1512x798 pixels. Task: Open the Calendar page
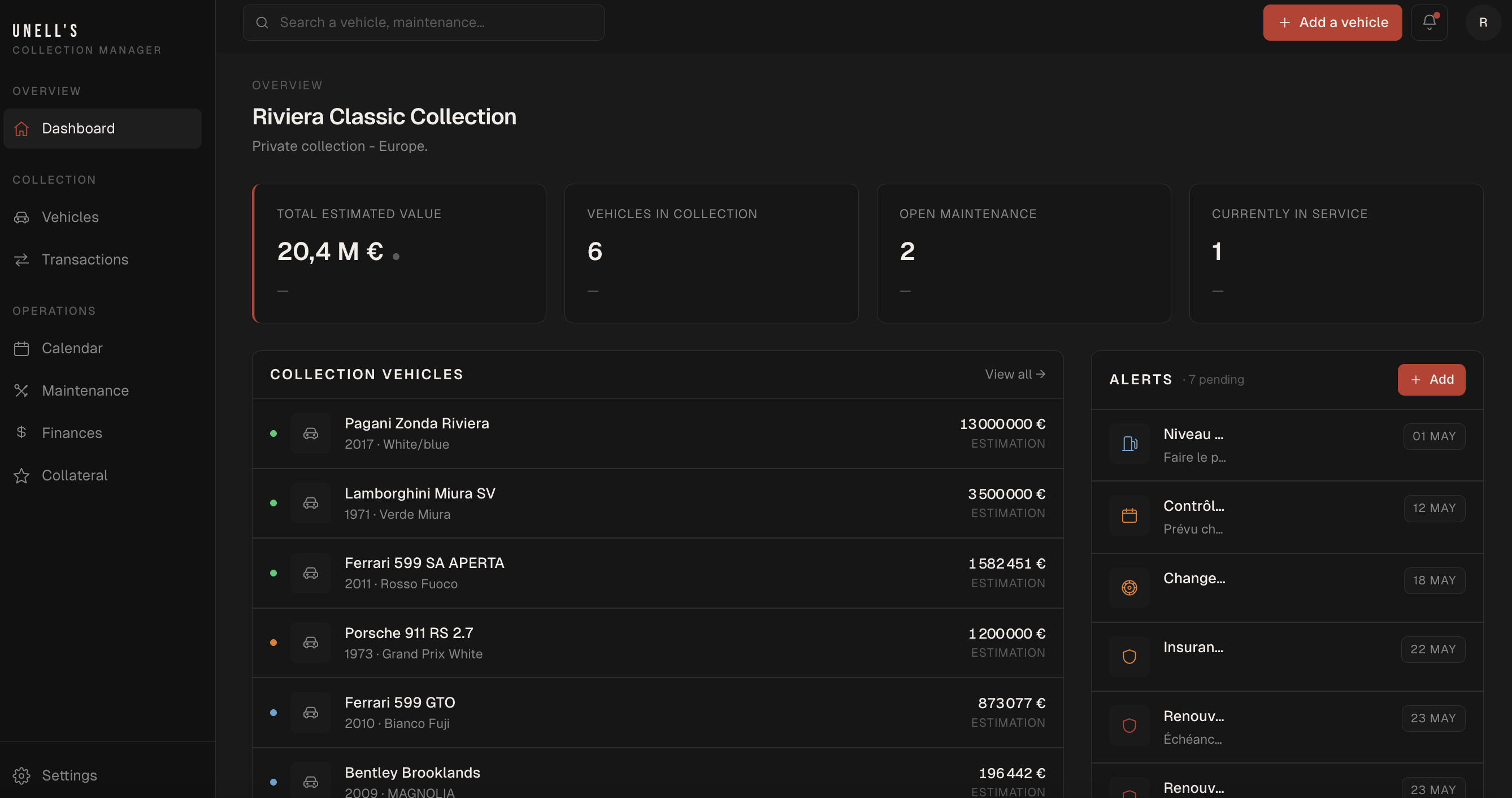tap(103, 348)
